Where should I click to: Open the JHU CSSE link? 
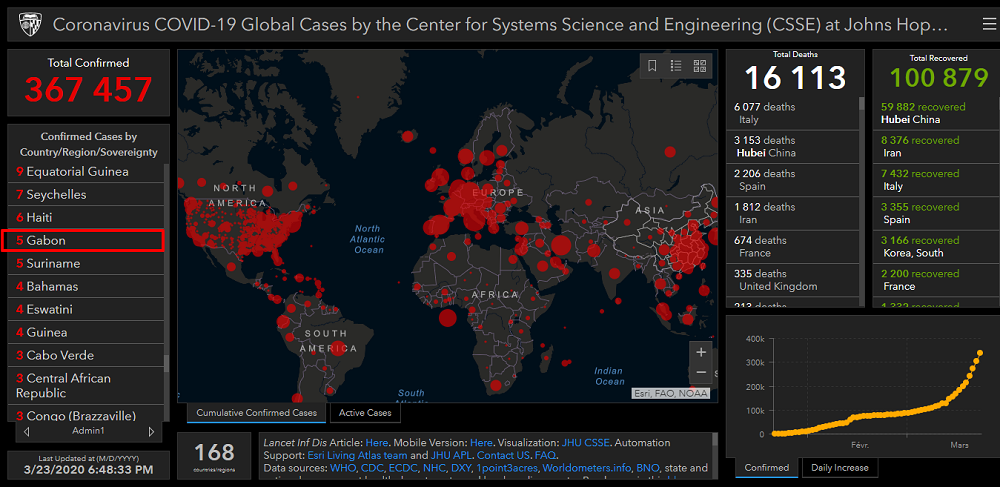(x=585, y=442)
